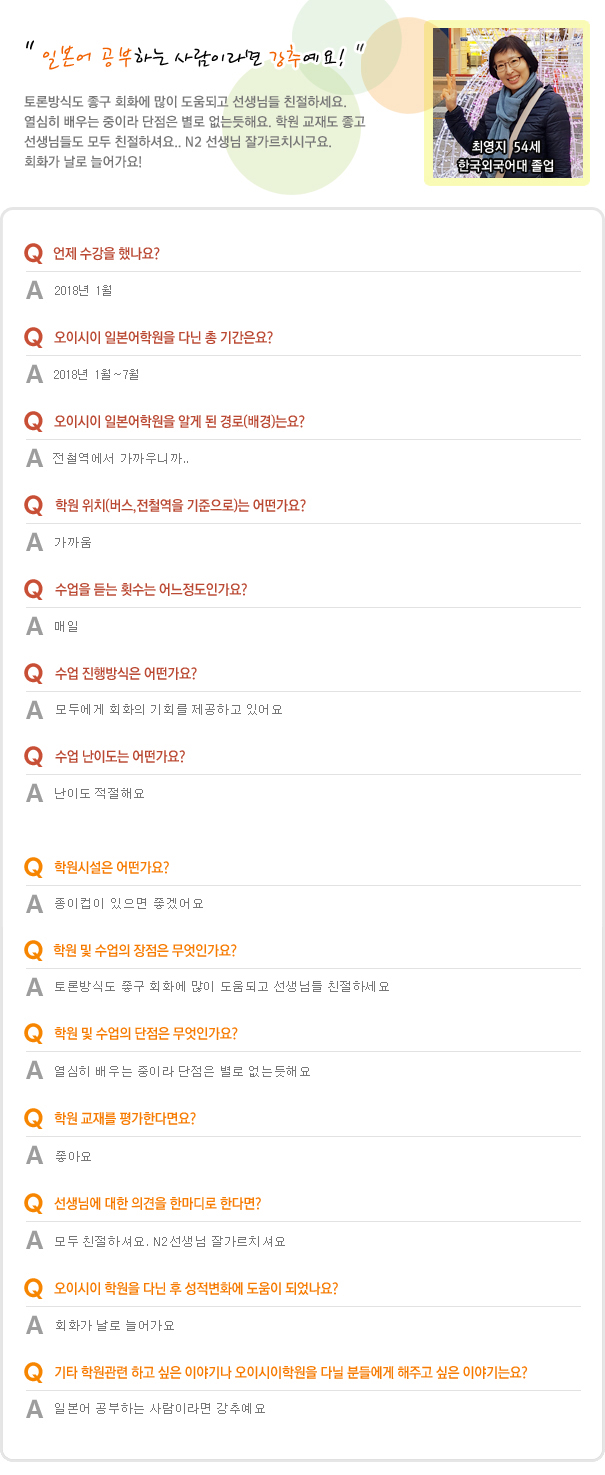
Task: Click the question '선생님에 대한 의견을 한마디로 한다면?'
Action: click(x=158, y=1203)
